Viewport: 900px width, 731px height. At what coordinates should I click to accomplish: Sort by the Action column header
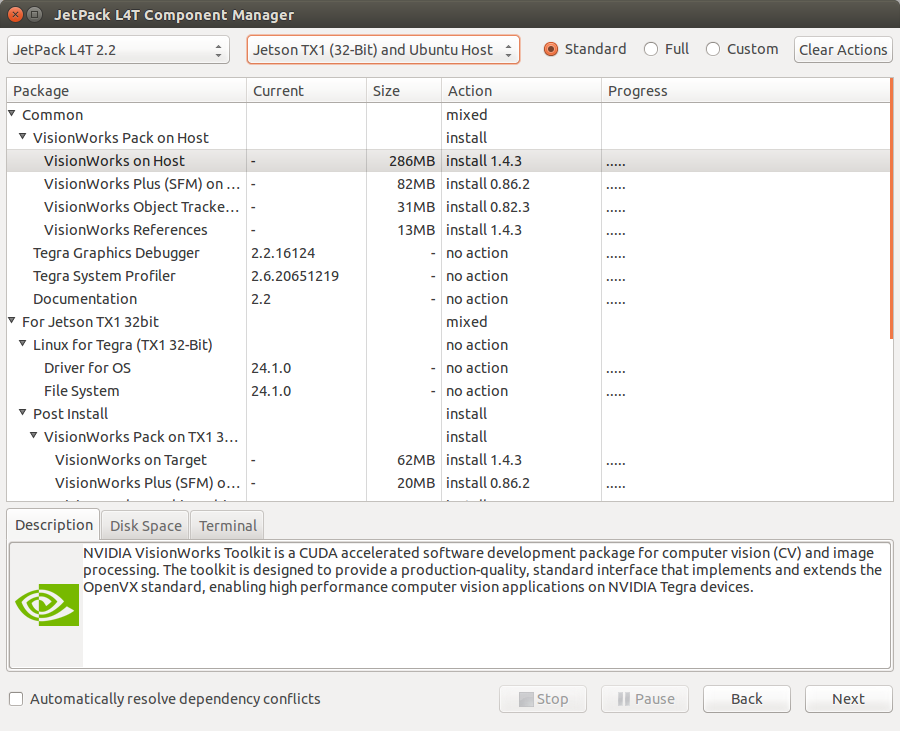[x=521, y=91]
